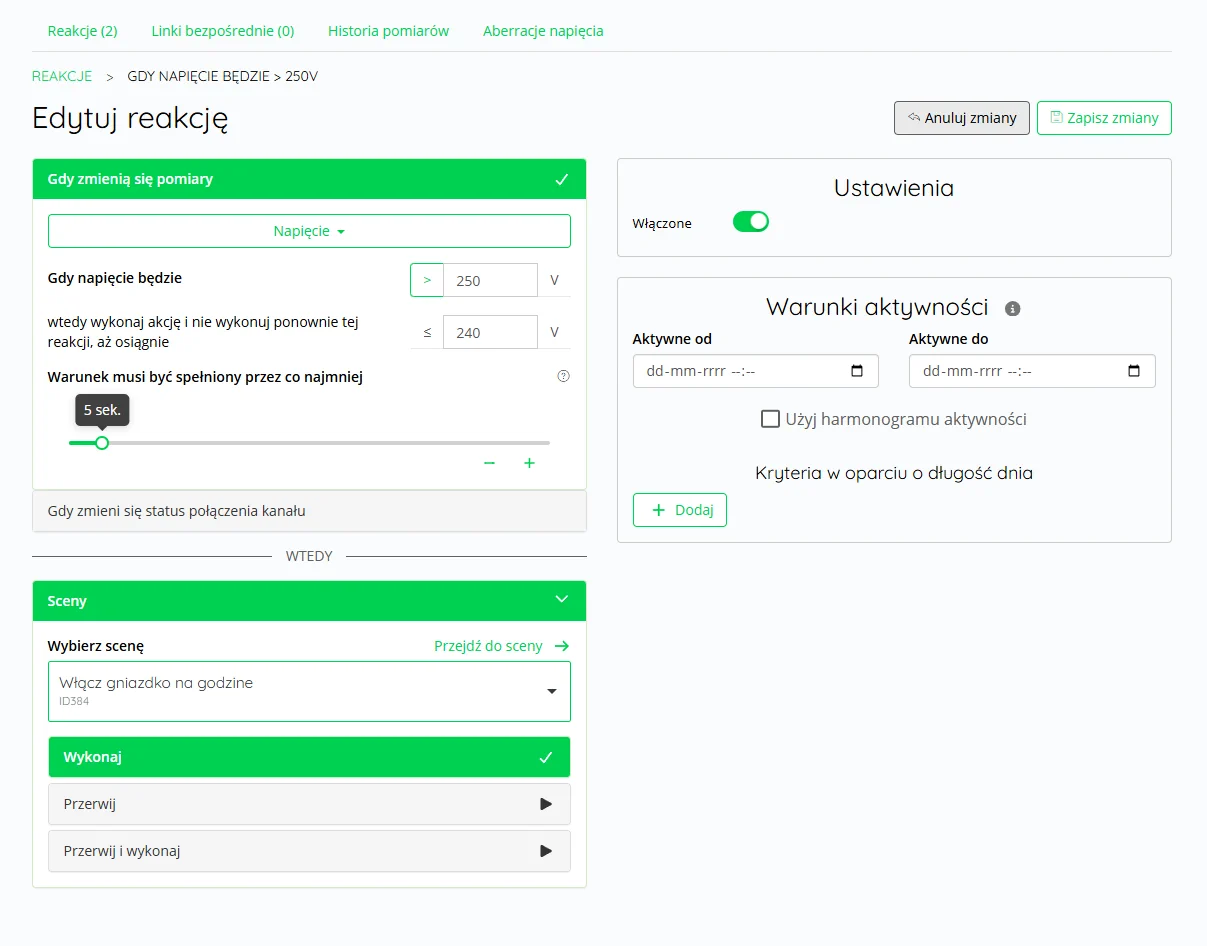This screenshot has width=1207, height=946.
Task: Open the Włącz gniazdko na godzinie scene dropdown
Action: (x=549, y=690)
